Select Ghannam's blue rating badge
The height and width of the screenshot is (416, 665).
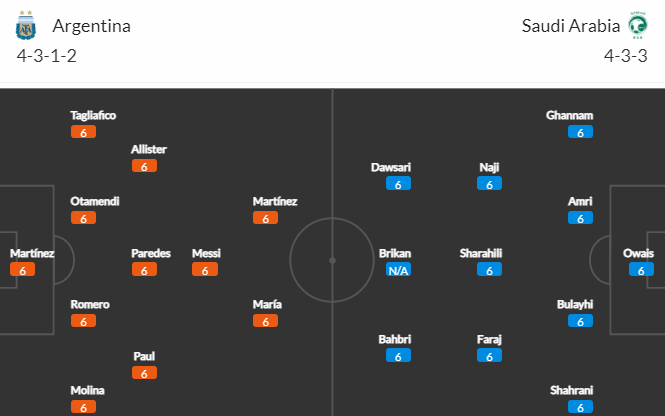pos(580,132)
